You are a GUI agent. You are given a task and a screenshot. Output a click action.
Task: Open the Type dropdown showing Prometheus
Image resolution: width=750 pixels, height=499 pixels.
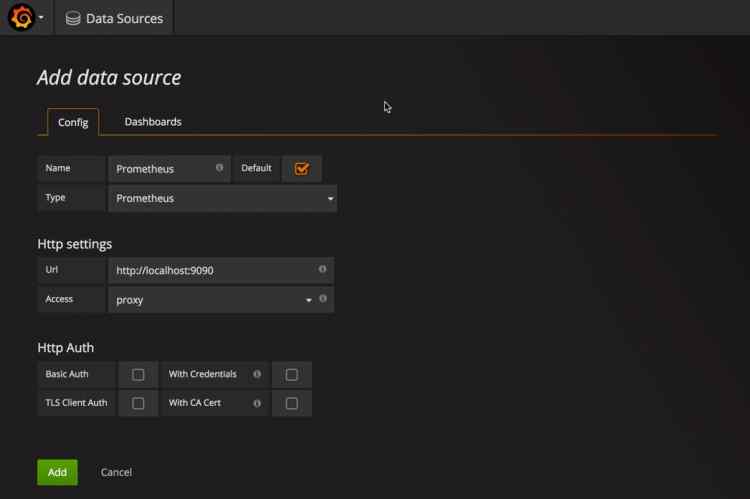pyautogui.click(x=222, y=198)
